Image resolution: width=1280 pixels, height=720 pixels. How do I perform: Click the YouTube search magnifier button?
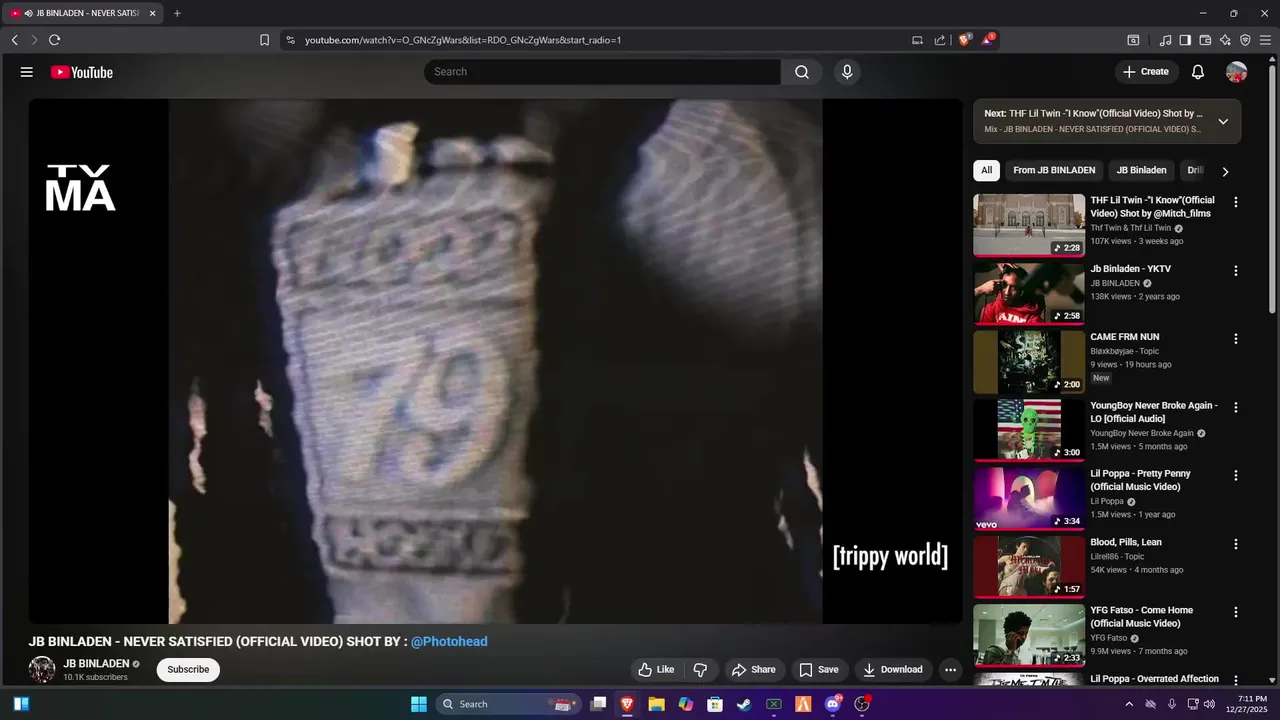[x=802, y=72]
